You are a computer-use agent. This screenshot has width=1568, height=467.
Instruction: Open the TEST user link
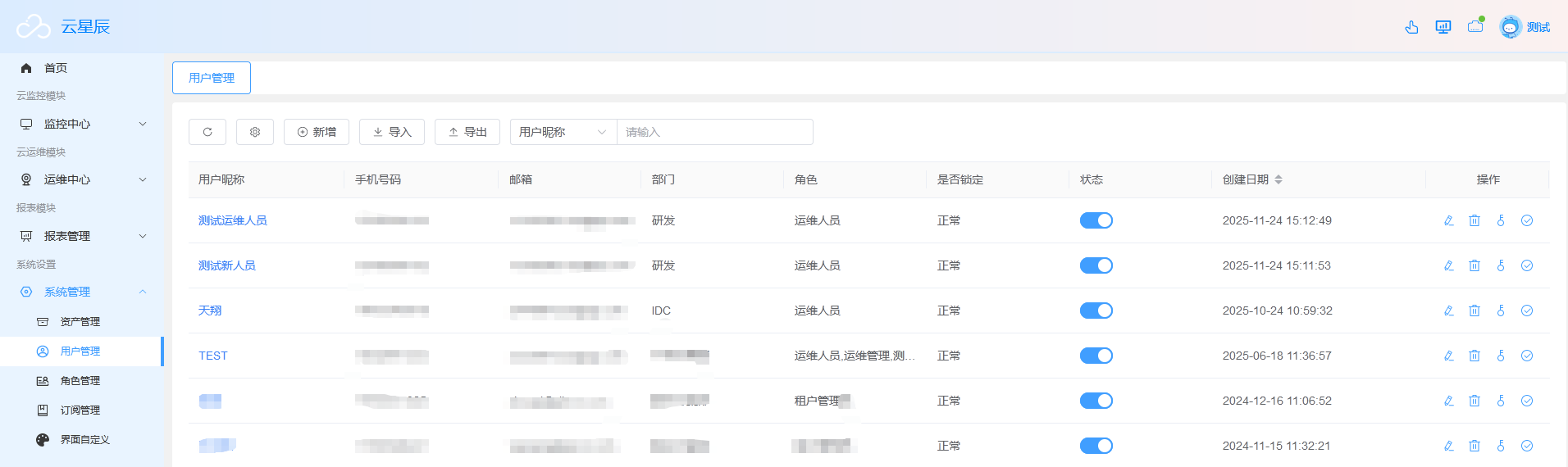(213, 356)
